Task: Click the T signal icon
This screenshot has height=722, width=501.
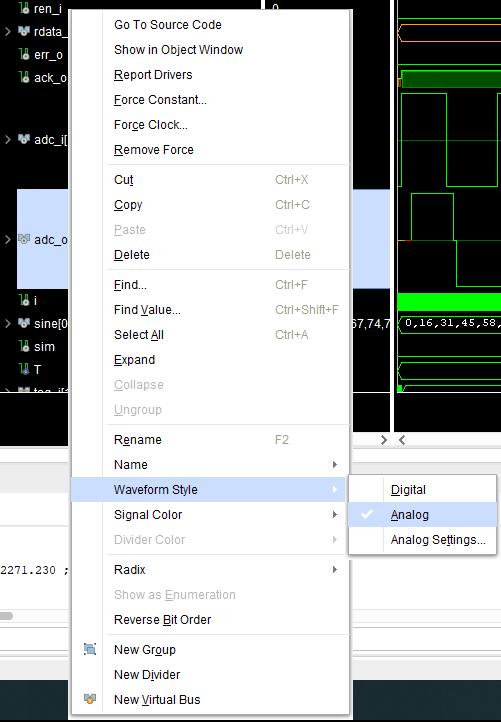Action: 24,369
